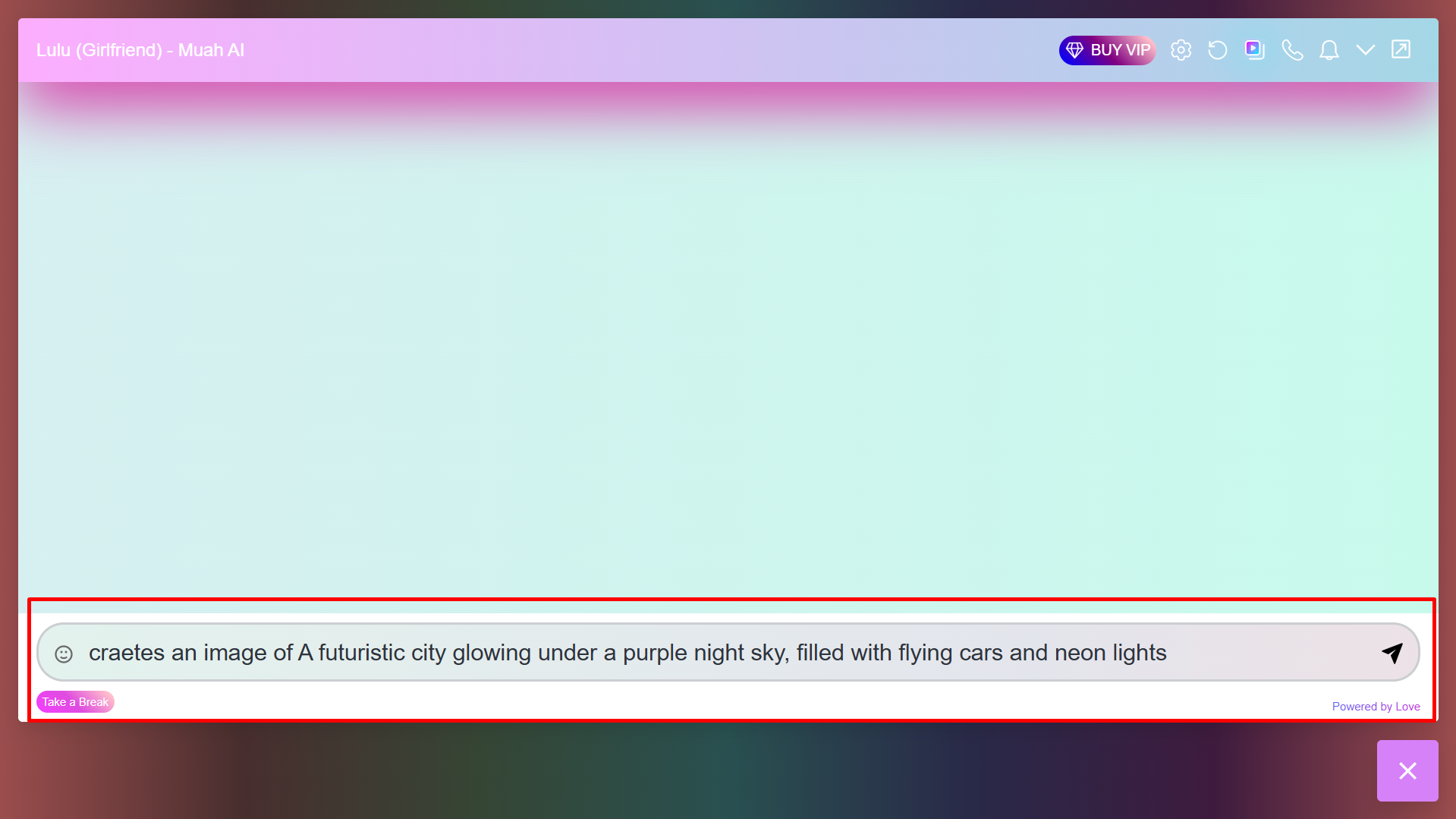Click into the chat message input field
Screen dimensions: 1456x819
tap(728, 653)
